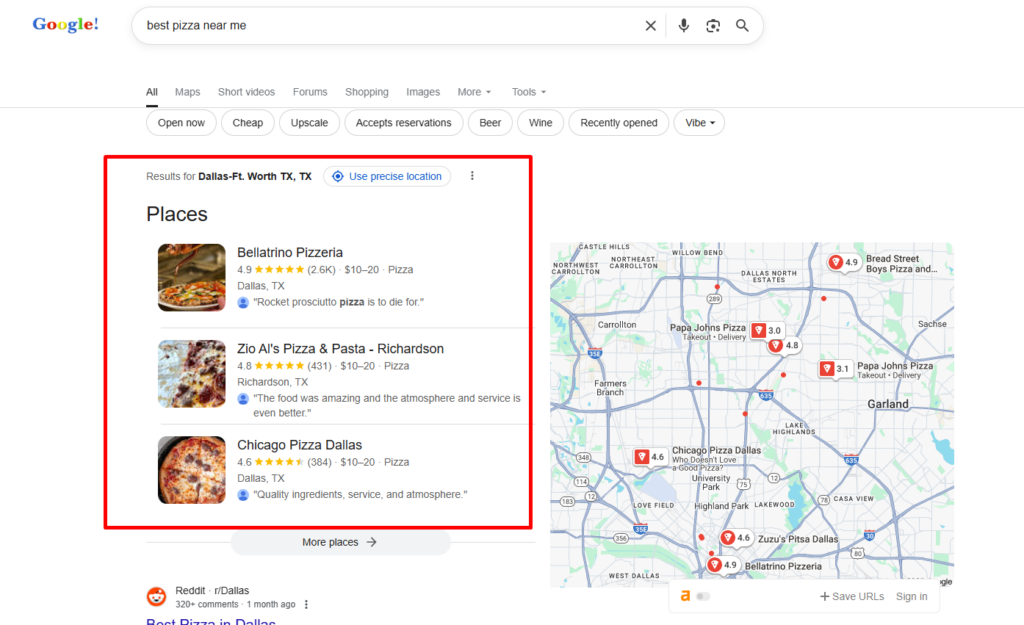Click the voice search microphone icon
The height and width of the screenshot is (625, 1024).
(683, 25)
